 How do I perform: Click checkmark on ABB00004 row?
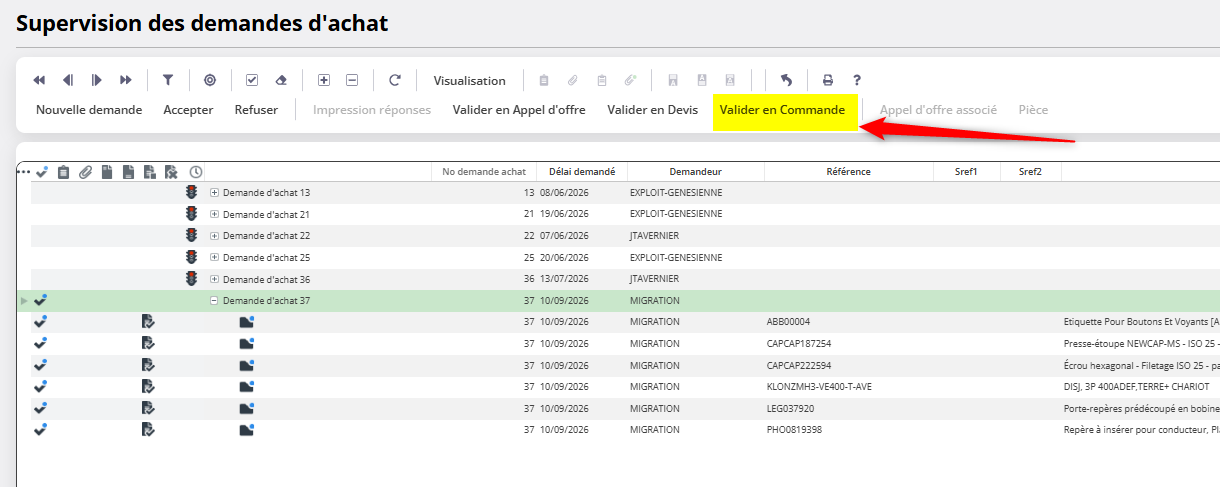41,322
